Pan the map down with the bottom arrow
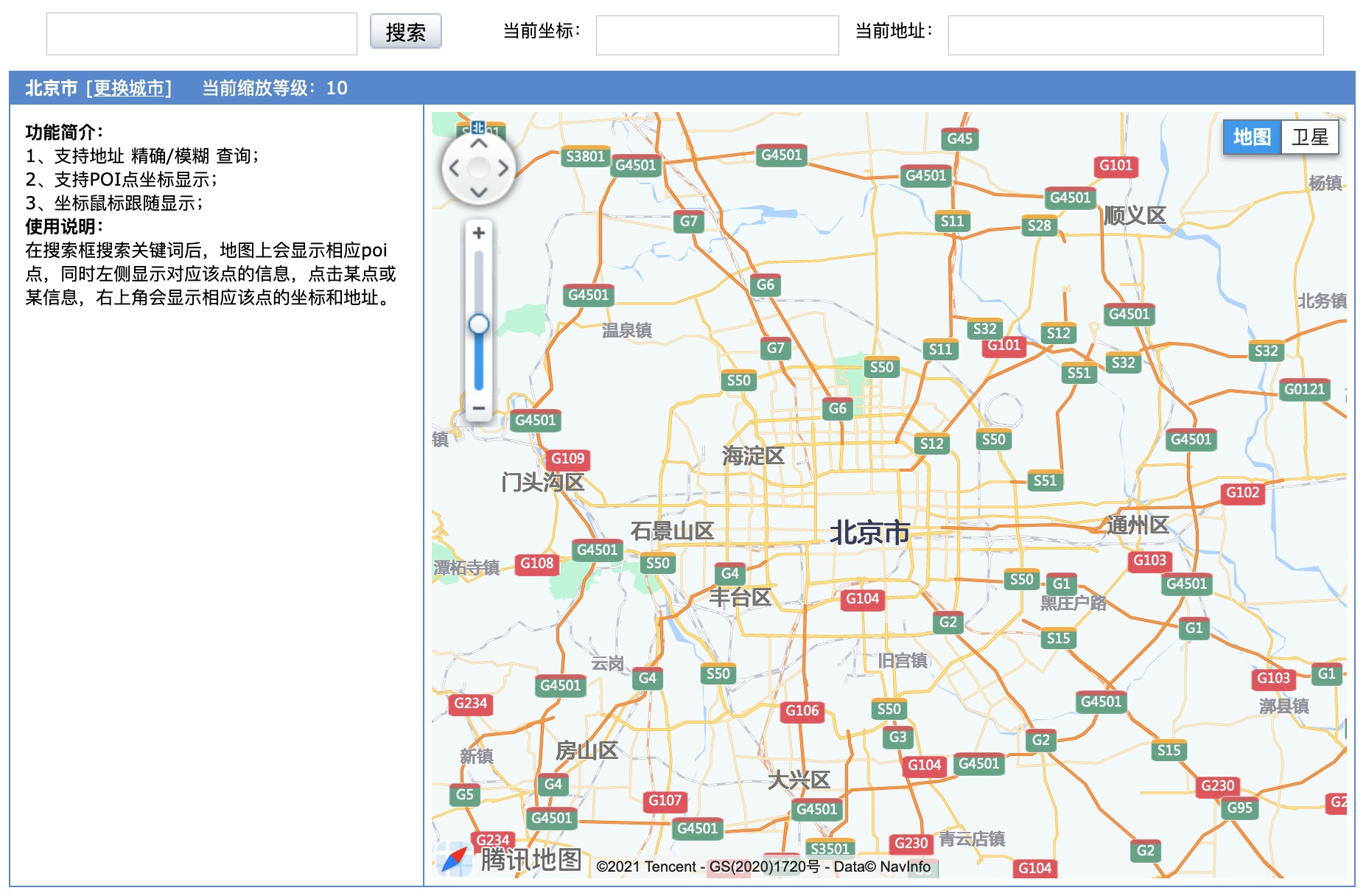Image resolution: width=1366 pixels, height=896 pixels. 478,192
